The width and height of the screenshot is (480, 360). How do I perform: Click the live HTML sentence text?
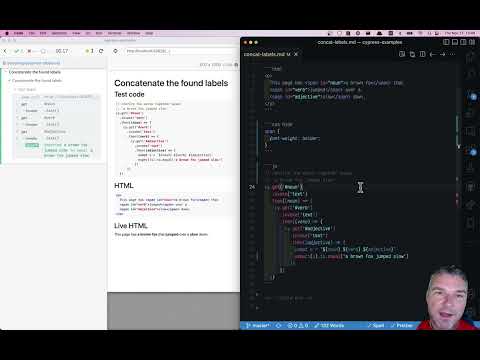pyautogui.click(x=161, y=234)
